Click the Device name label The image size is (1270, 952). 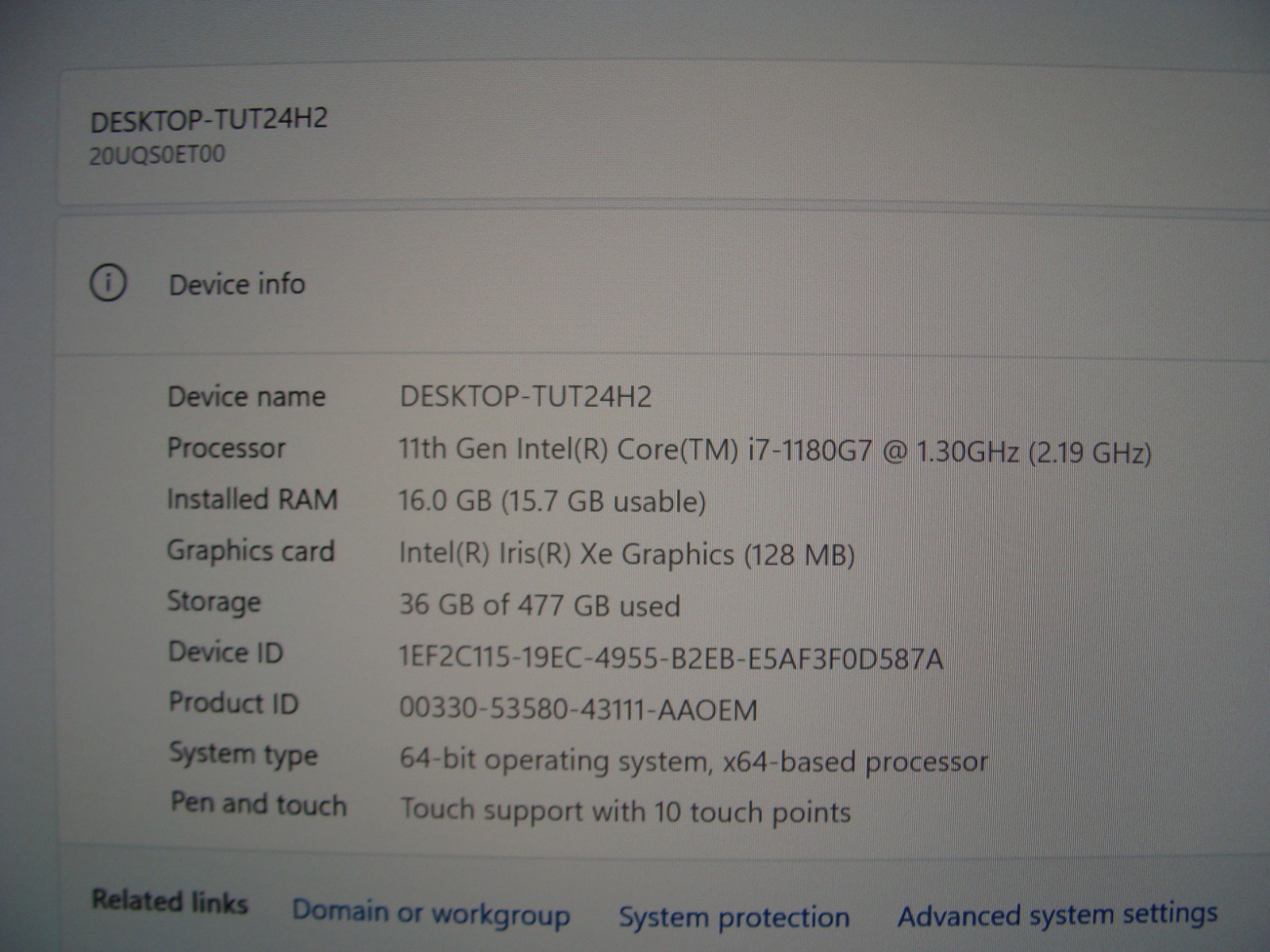[x=247, y=396]
